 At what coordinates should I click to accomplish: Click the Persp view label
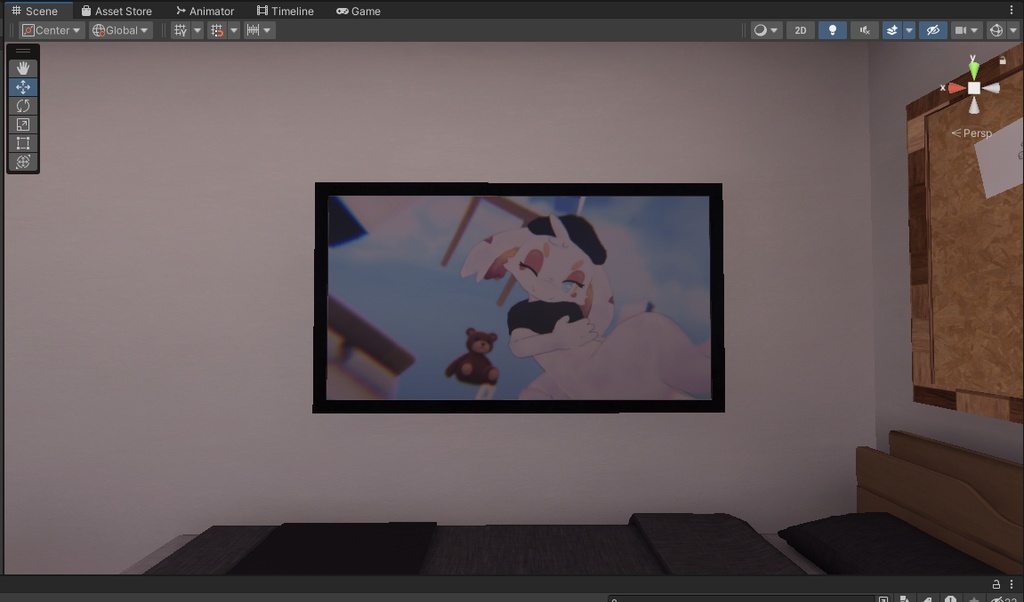point(973,132)
